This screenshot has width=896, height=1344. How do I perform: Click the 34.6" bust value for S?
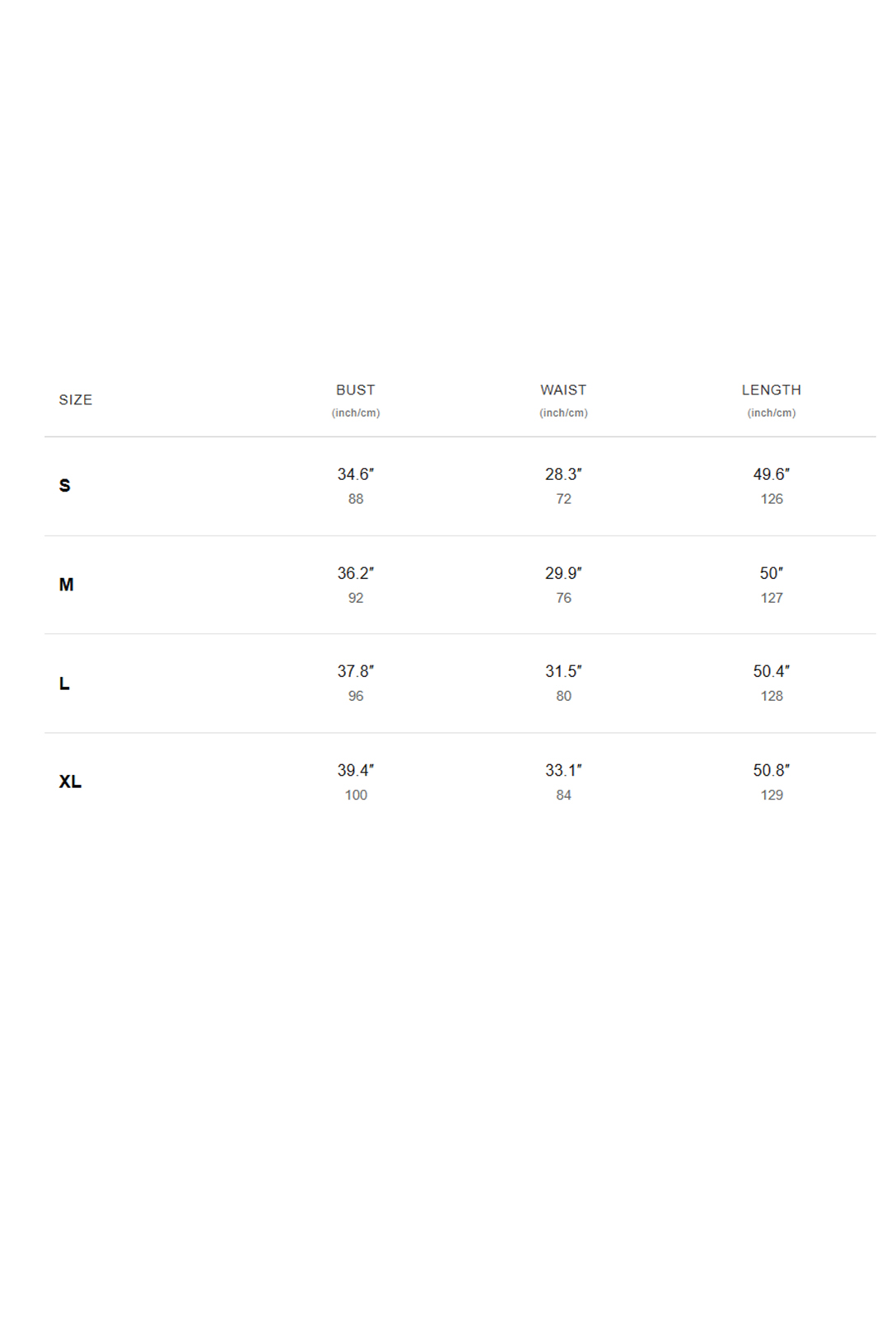356,474
